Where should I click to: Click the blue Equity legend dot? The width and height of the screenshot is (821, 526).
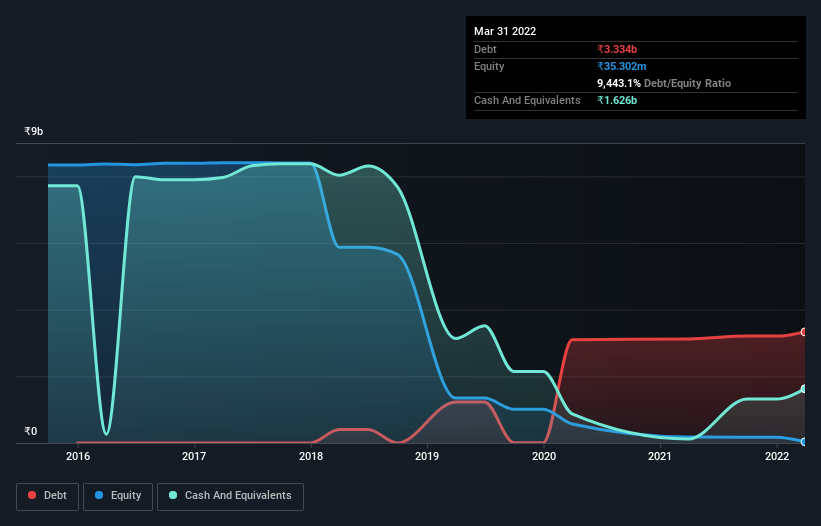tap(99, 495)
